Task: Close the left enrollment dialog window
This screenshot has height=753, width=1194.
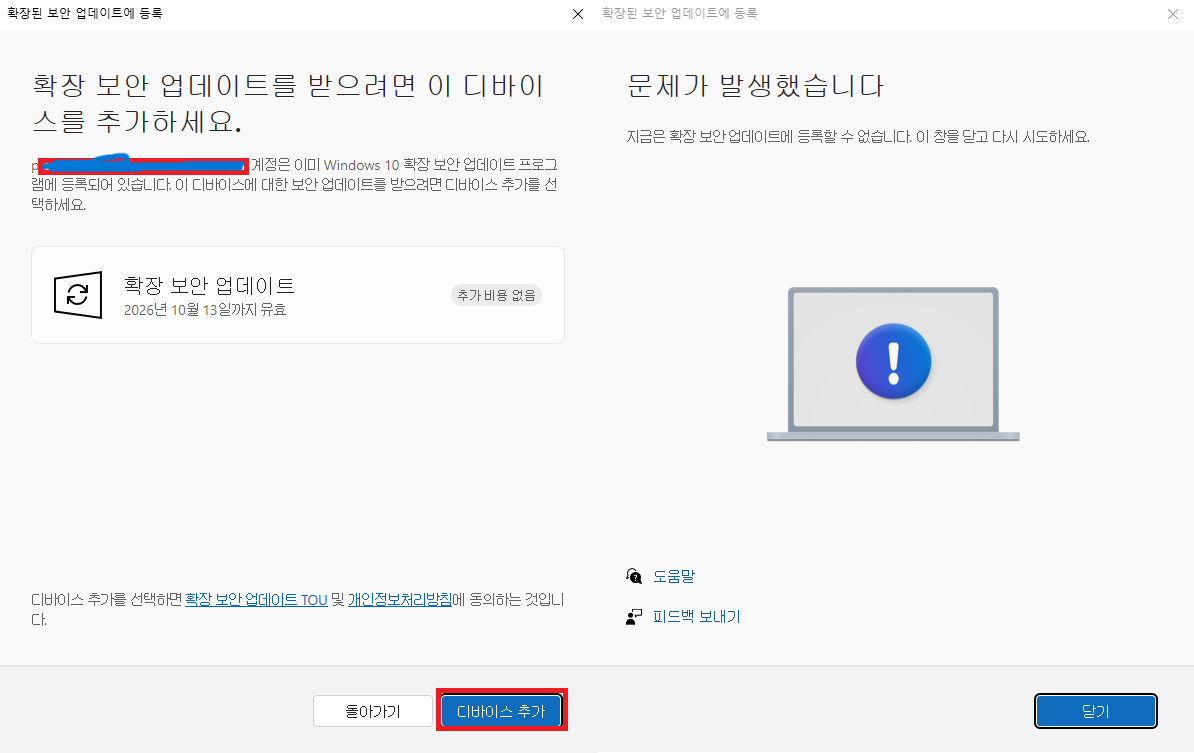Action: [x=578, y=14]
